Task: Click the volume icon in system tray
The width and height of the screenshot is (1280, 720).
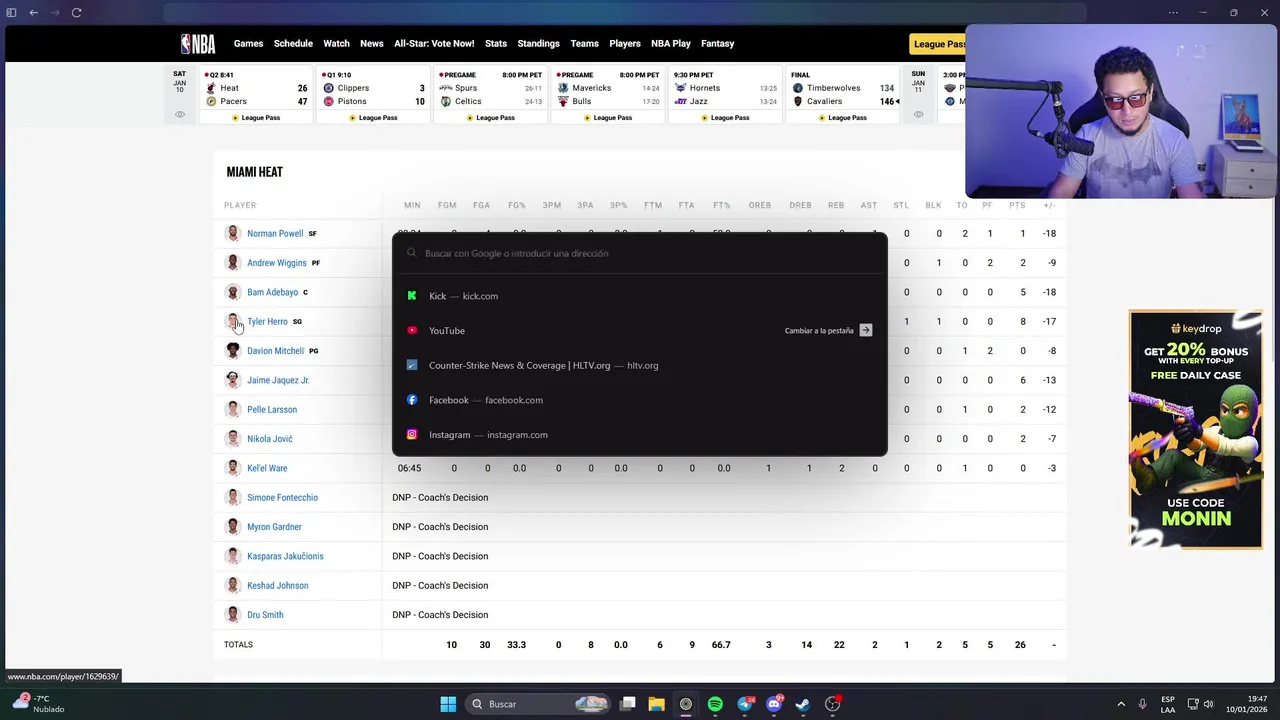Action: (1208, 704)
